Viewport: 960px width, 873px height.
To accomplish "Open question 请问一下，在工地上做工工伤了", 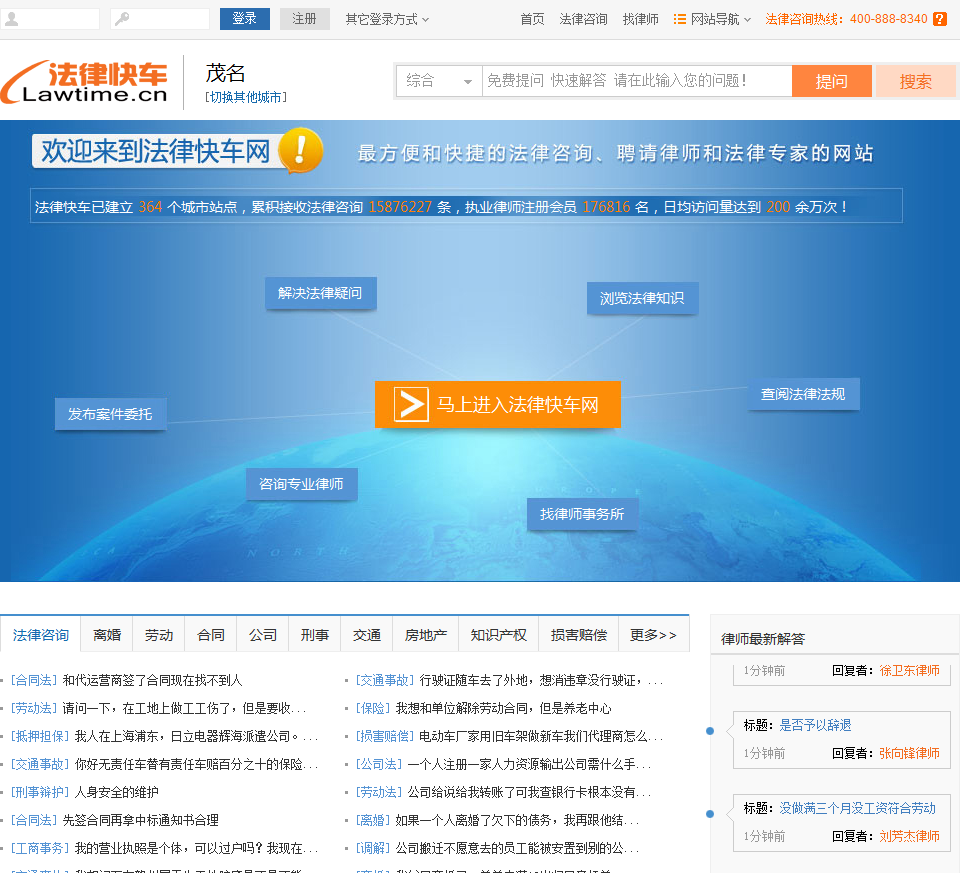I will [184, 708].
